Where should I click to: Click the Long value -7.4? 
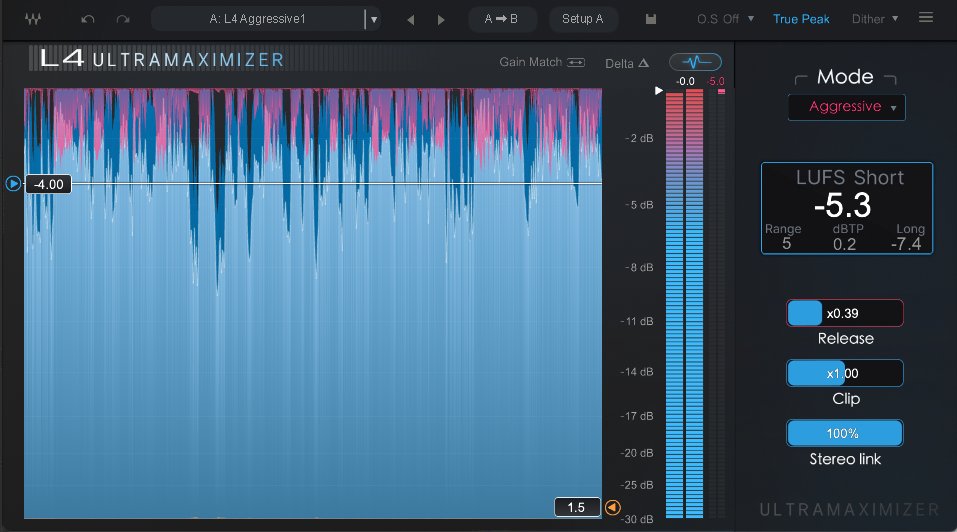click(906, 245)
